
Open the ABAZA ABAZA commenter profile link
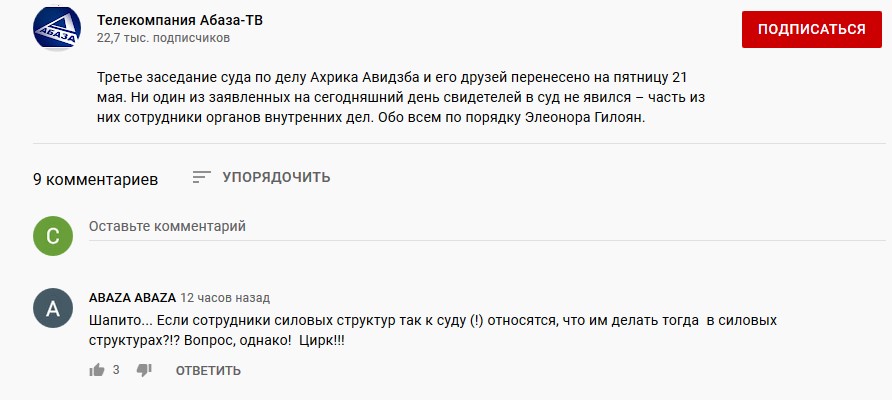click(133, 298)
